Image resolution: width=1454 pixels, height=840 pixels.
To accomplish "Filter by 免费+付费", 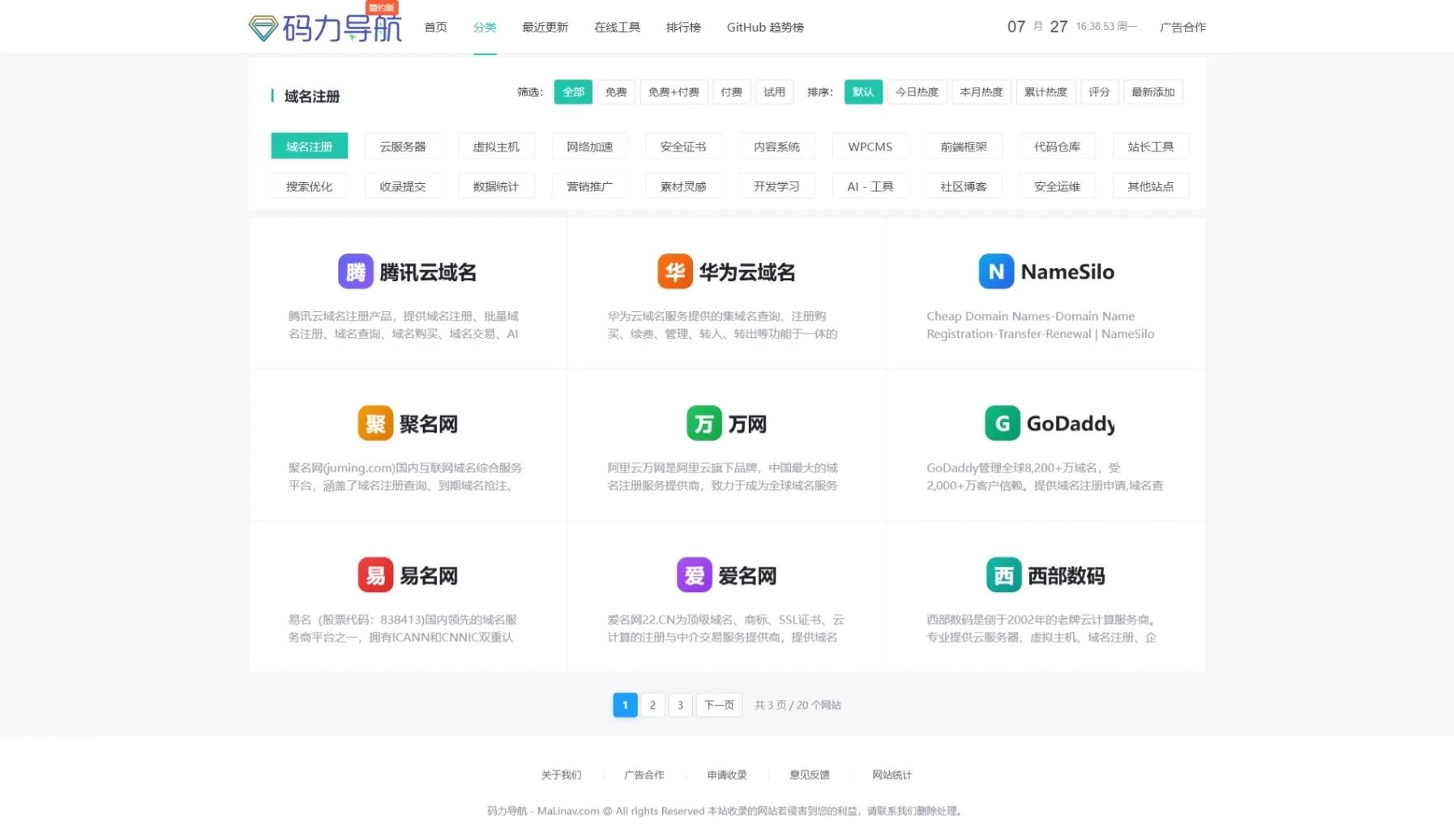I will (674, 92).
